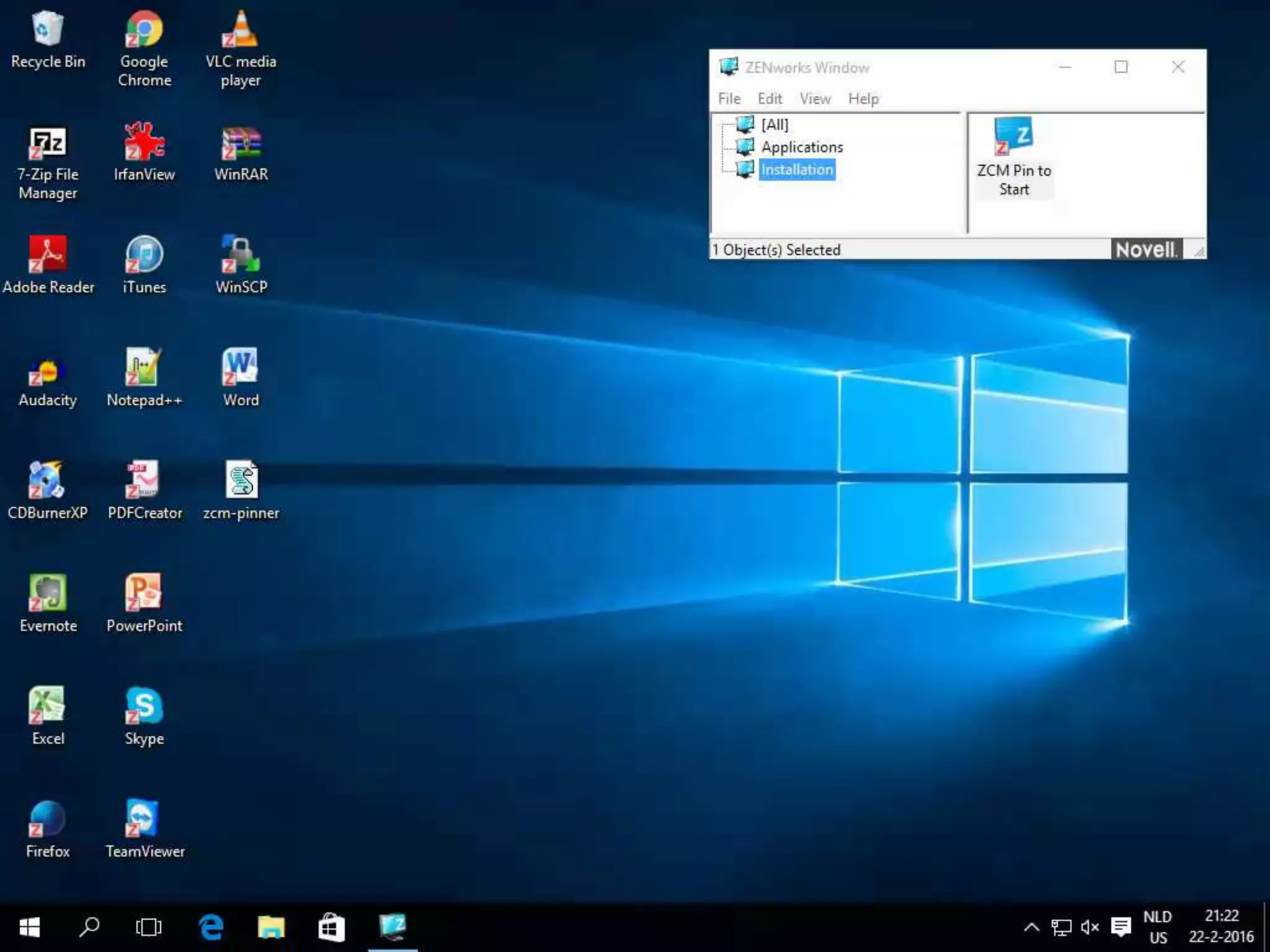Open File Explorer from the taskbar

[x=271, y=927]
